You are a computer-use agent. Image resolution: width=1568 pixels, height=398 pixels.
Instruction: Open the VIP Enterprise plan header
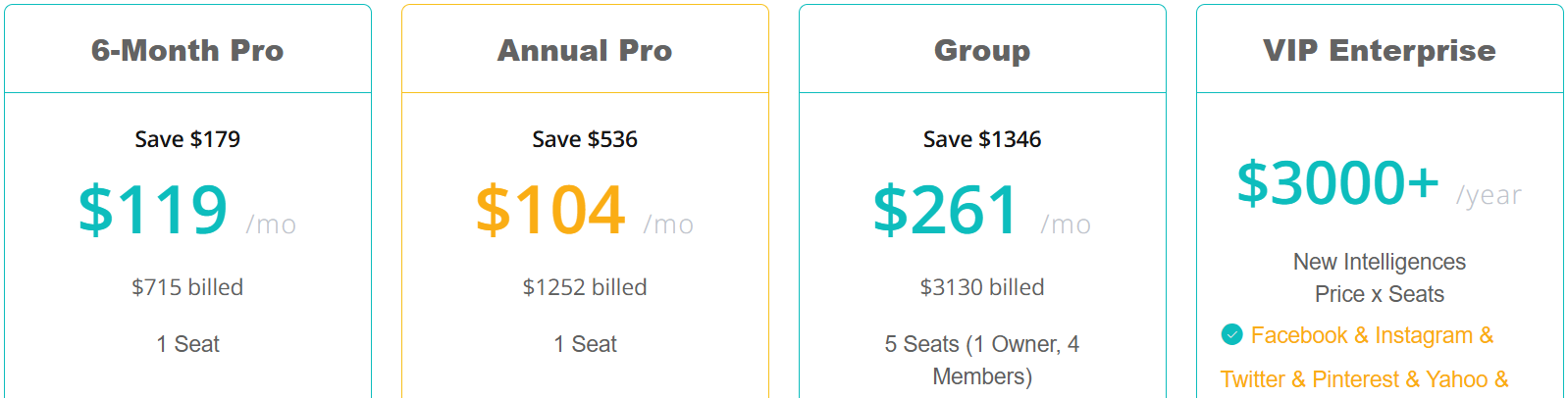[x=1380, y=50]
